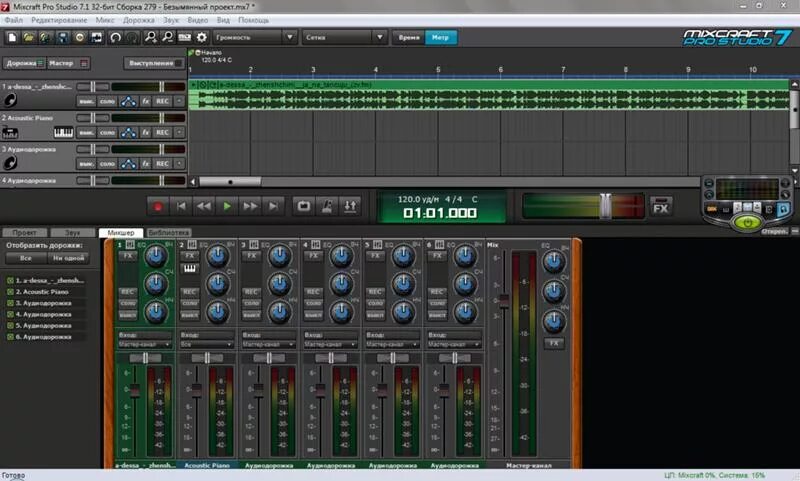Click the a-dessa audio clip on timeline
This screenshot has height=481, width=800.
click(x=489, y=95)
